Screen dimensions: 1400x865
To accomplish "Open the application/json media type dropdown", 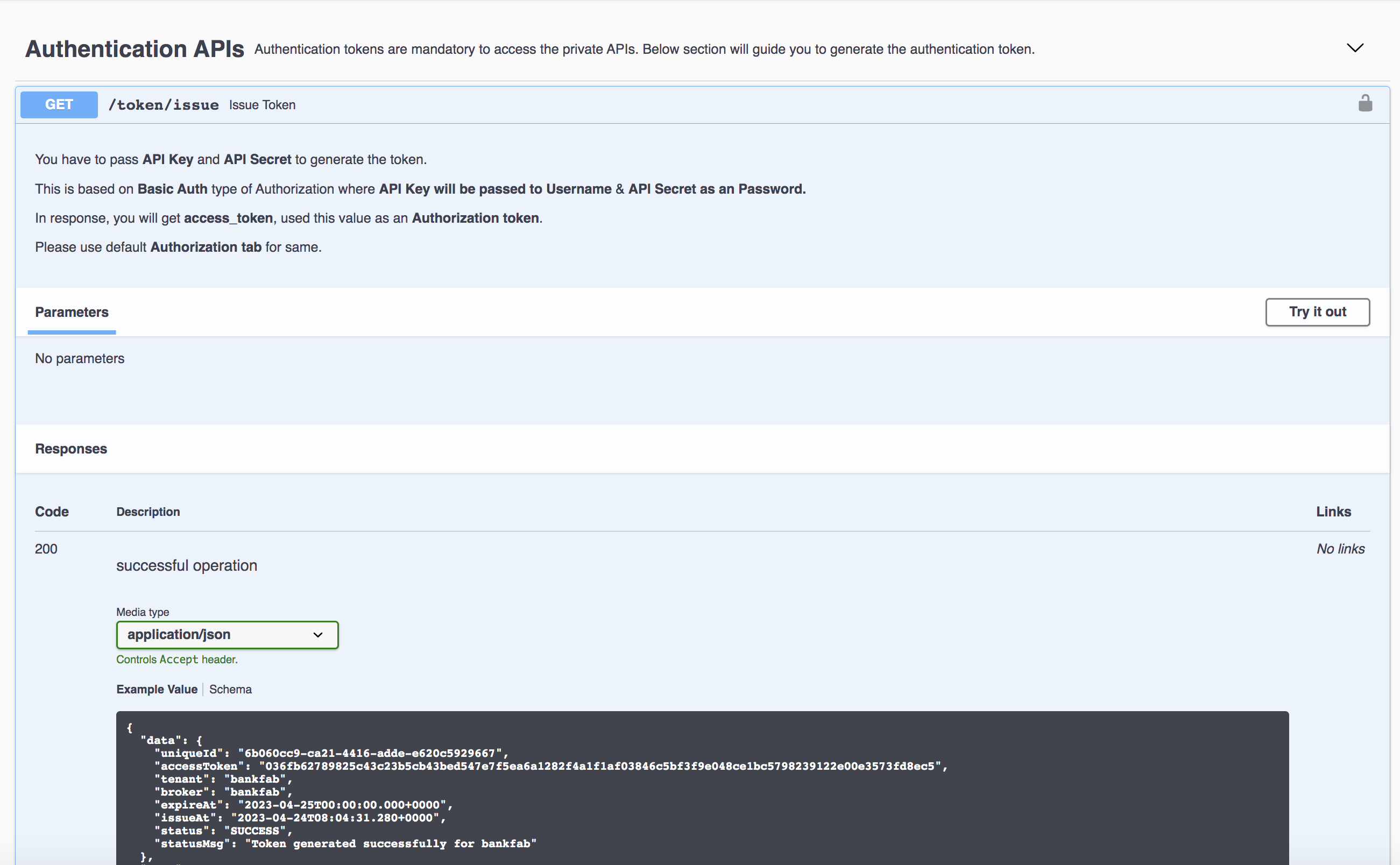I will click(227, 634).
